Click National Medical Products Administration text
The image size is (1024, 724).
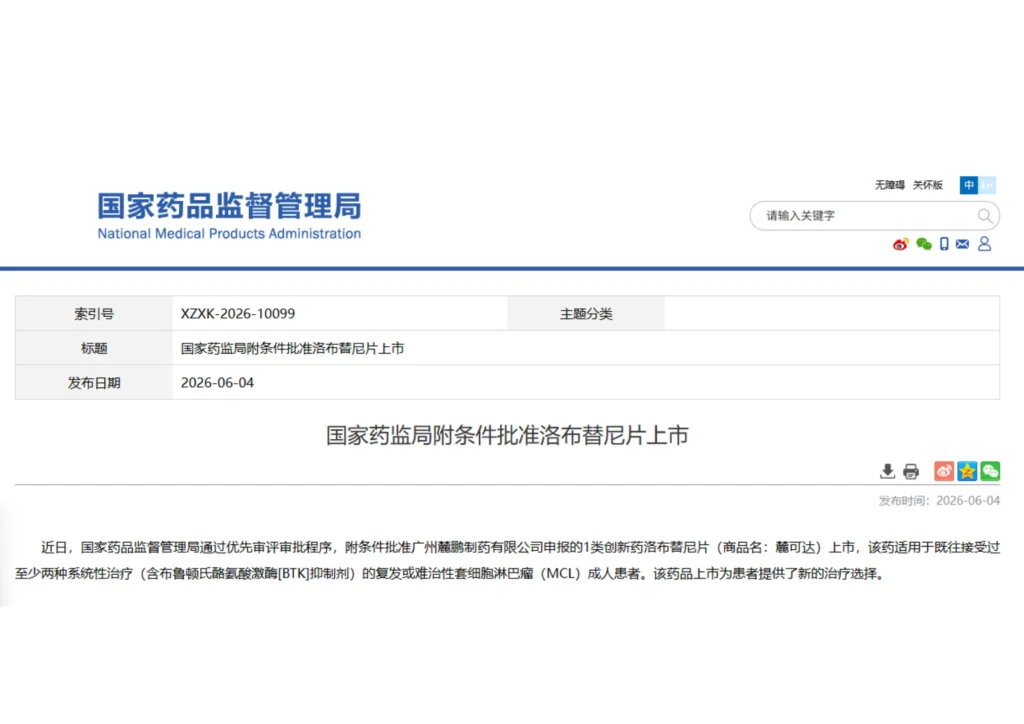[229, 234]
